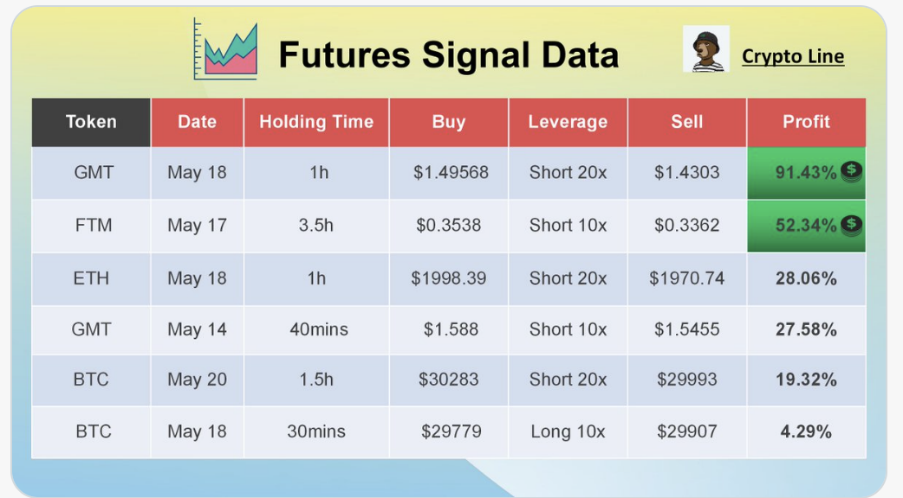Select the Holding Time column header

(x=316, y=122)
